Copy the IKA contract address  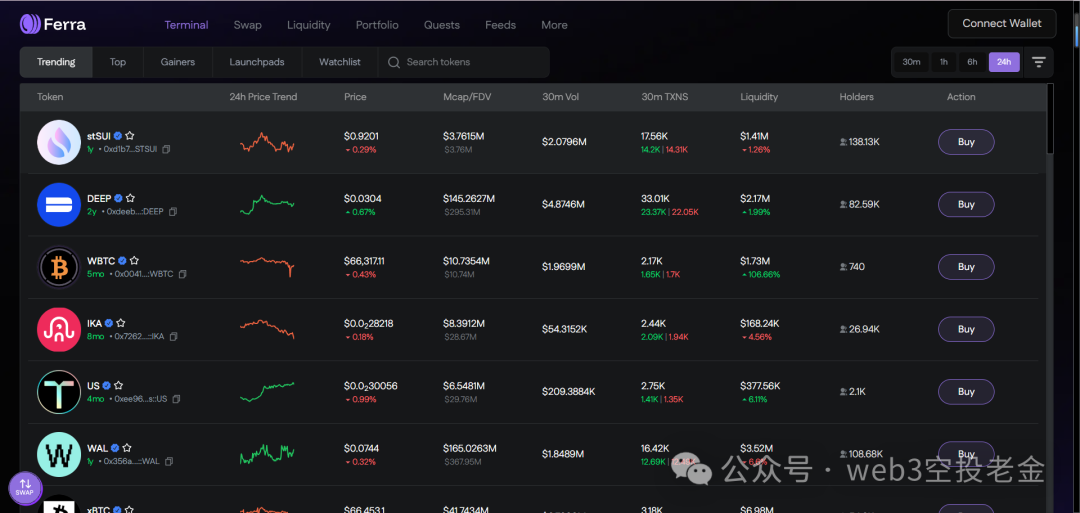coord(174,336)
